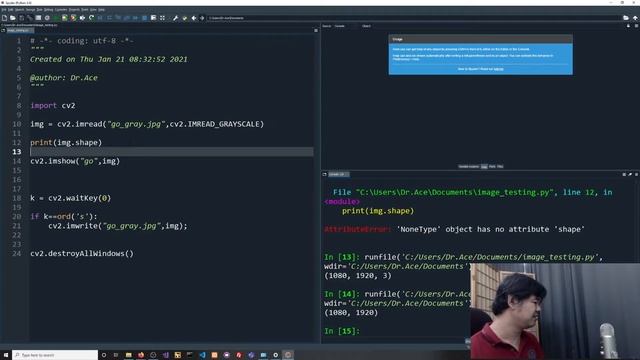Image resolution: width=640 pixels, height=360 pixels.
Task: Click line number 13 in the gutter
Action: (16, 152)
